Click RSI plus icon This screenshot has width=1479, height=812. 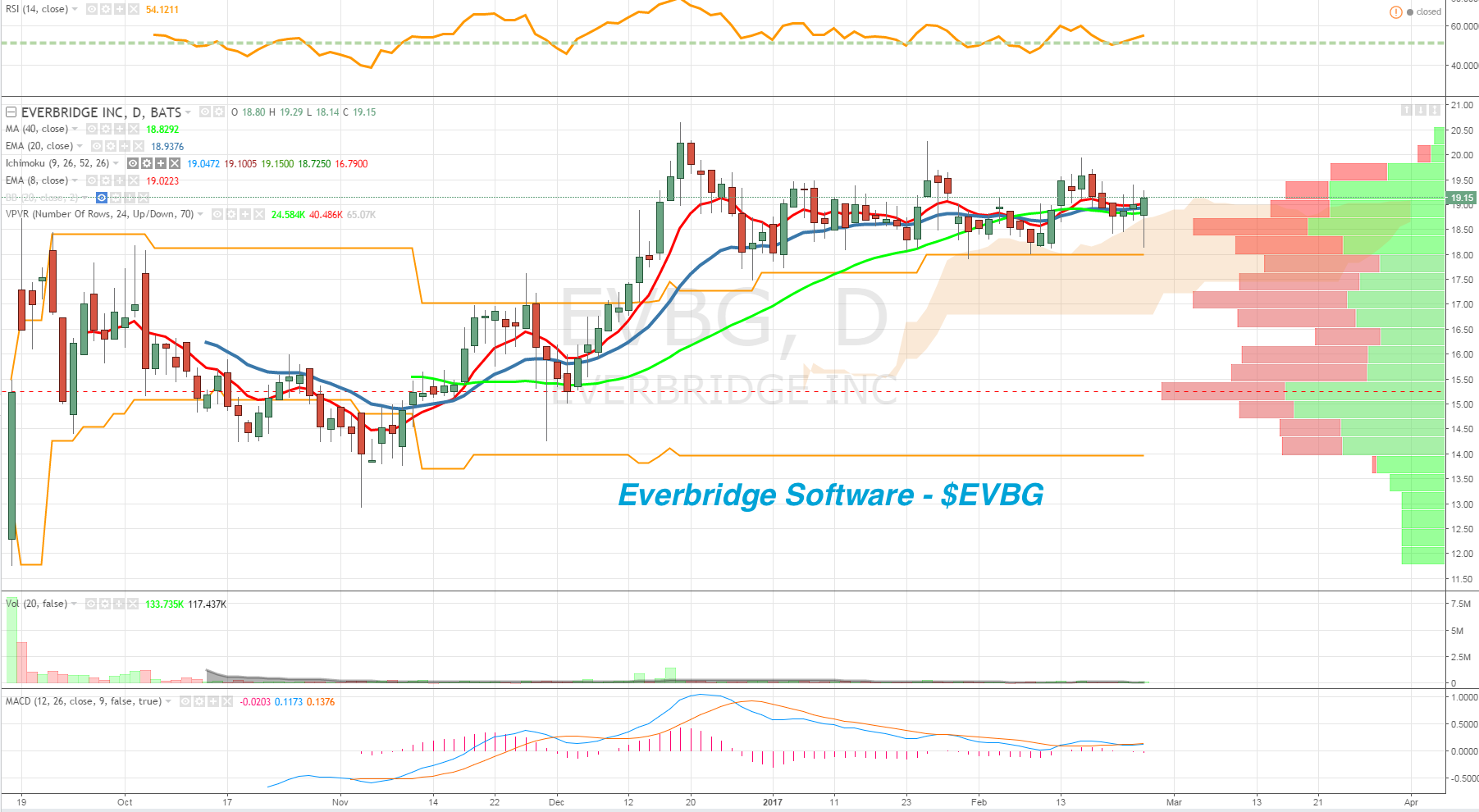pyautogui.click(x=120, y=10)
